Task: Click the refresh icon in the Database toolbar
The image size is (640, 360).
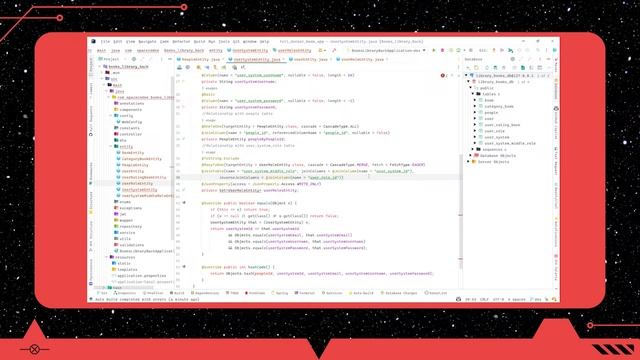Action: (x=487, y=67)
